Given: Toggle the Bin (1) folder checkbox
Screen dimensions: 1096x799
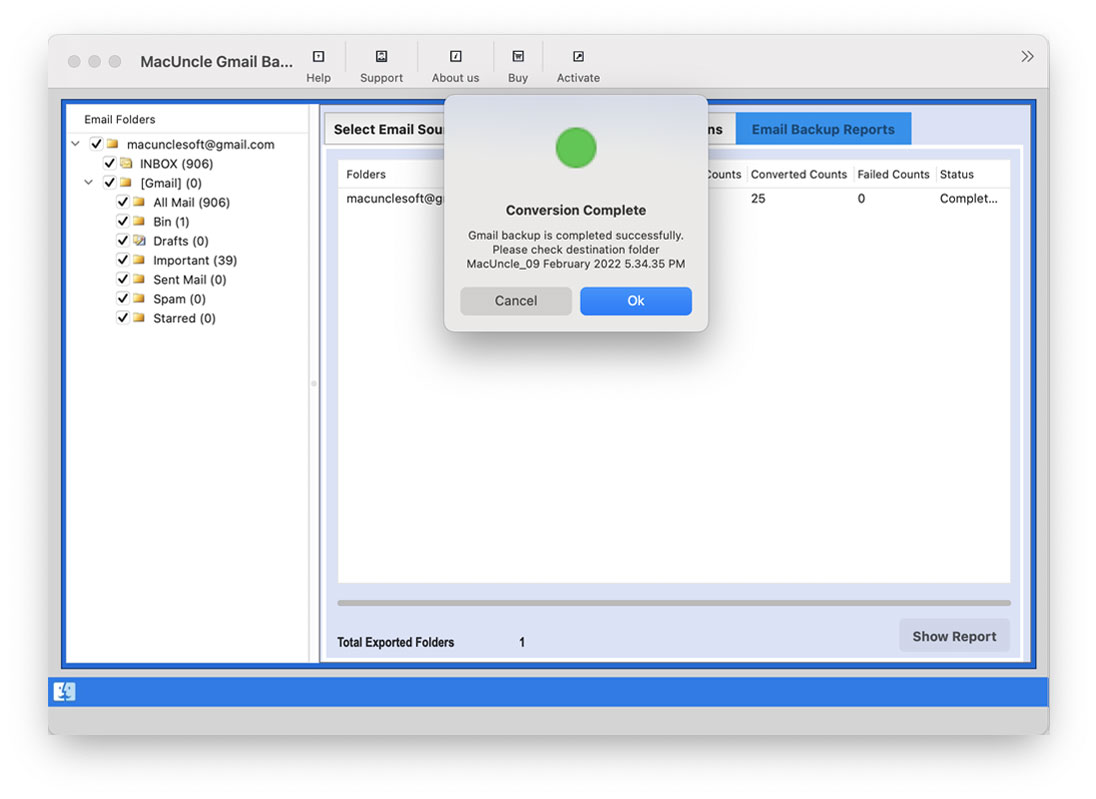Looking at the screenshot, I should 122,221.
